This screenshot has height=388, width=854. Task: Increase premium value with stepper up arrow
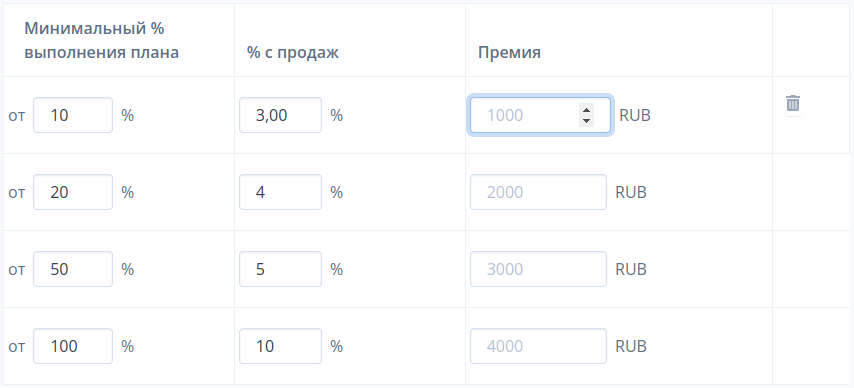(586, 110)
